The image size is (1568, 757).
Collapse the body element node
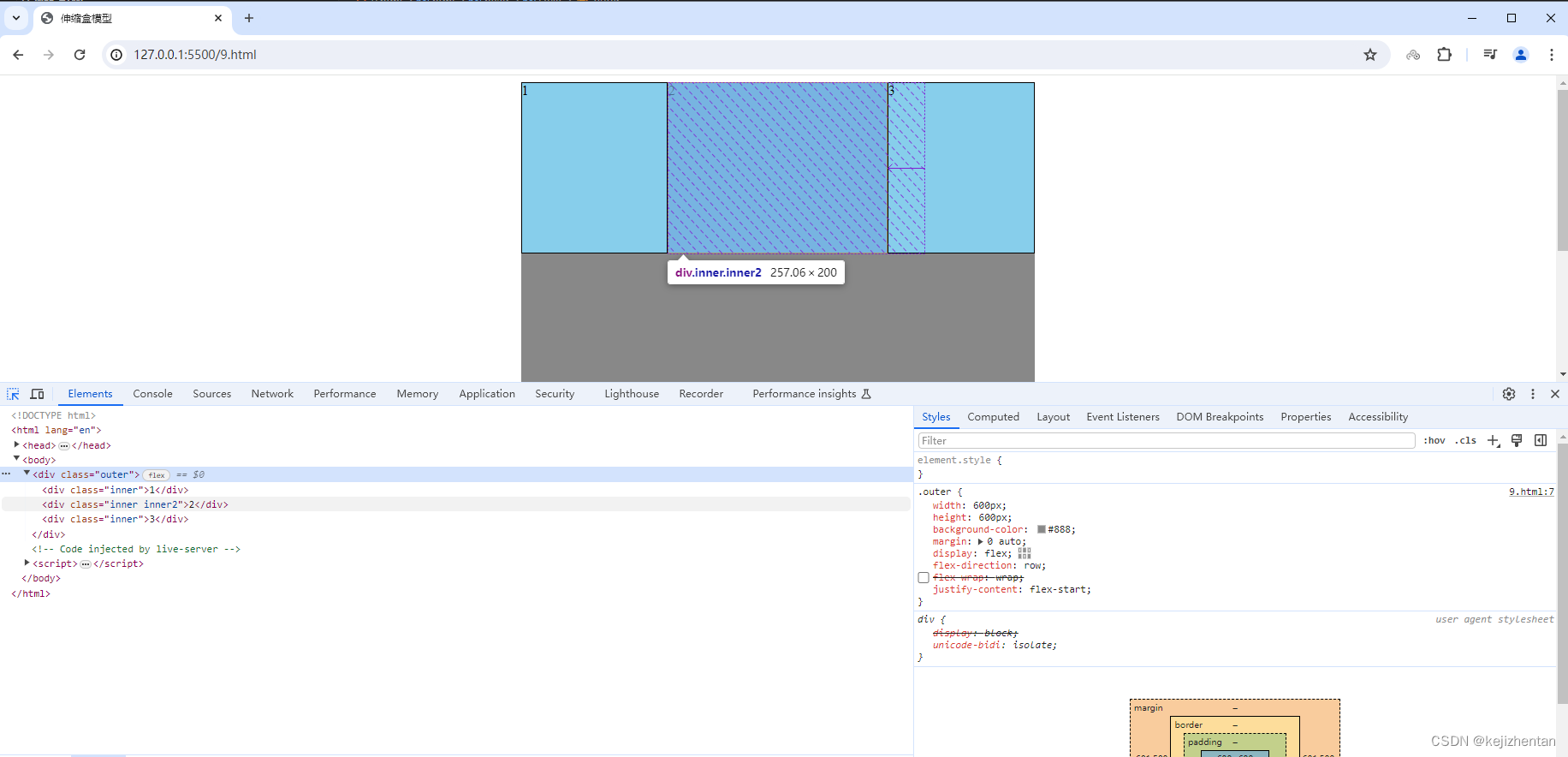16,459
